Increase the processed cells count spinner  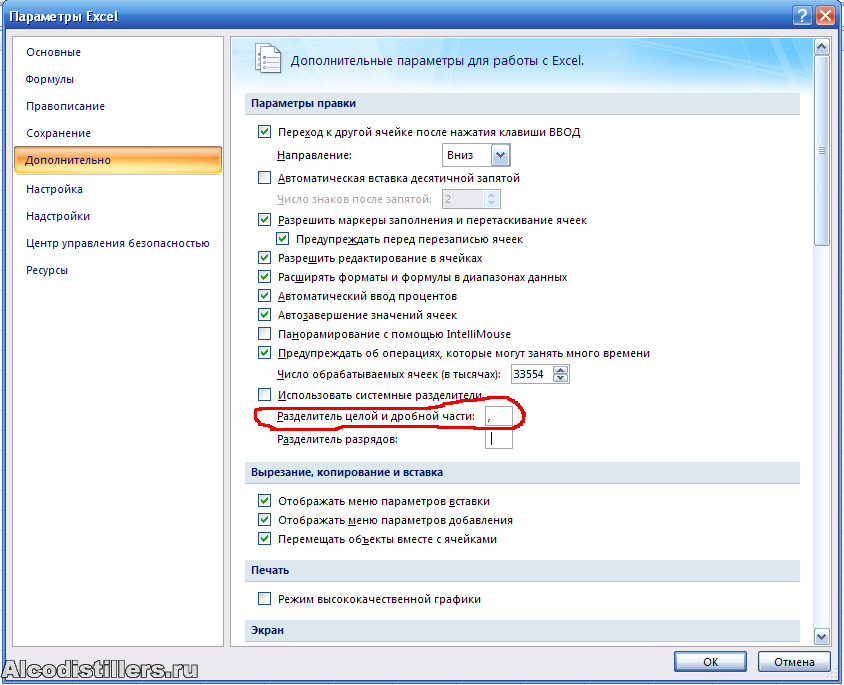pyautogui.click(x=561, y=369)
